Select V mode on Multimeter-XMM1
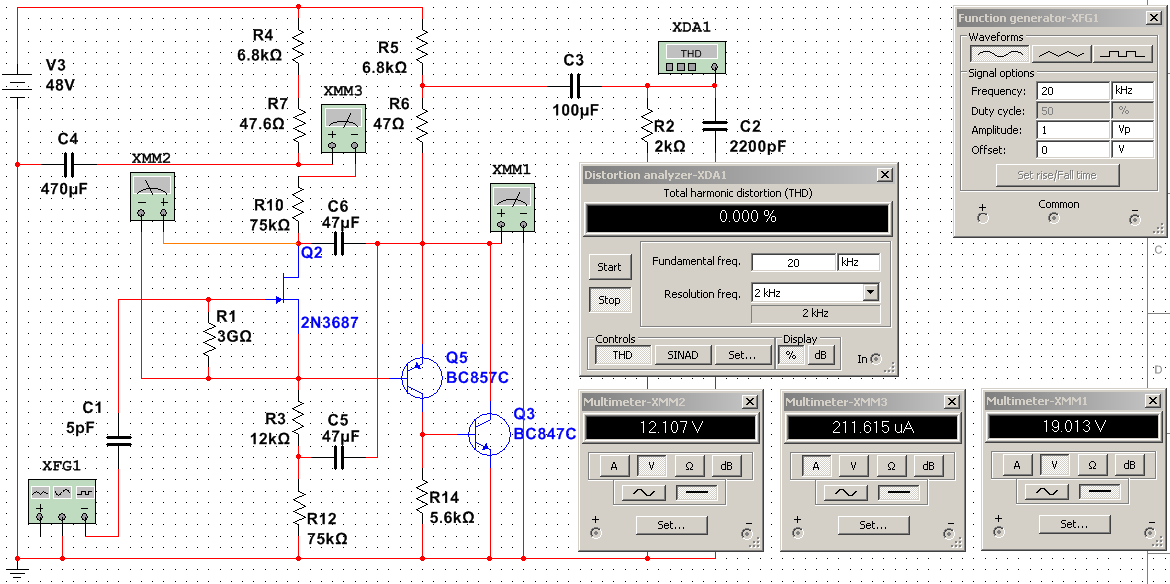The image size is (1170, 584). tap(1055, 466)
